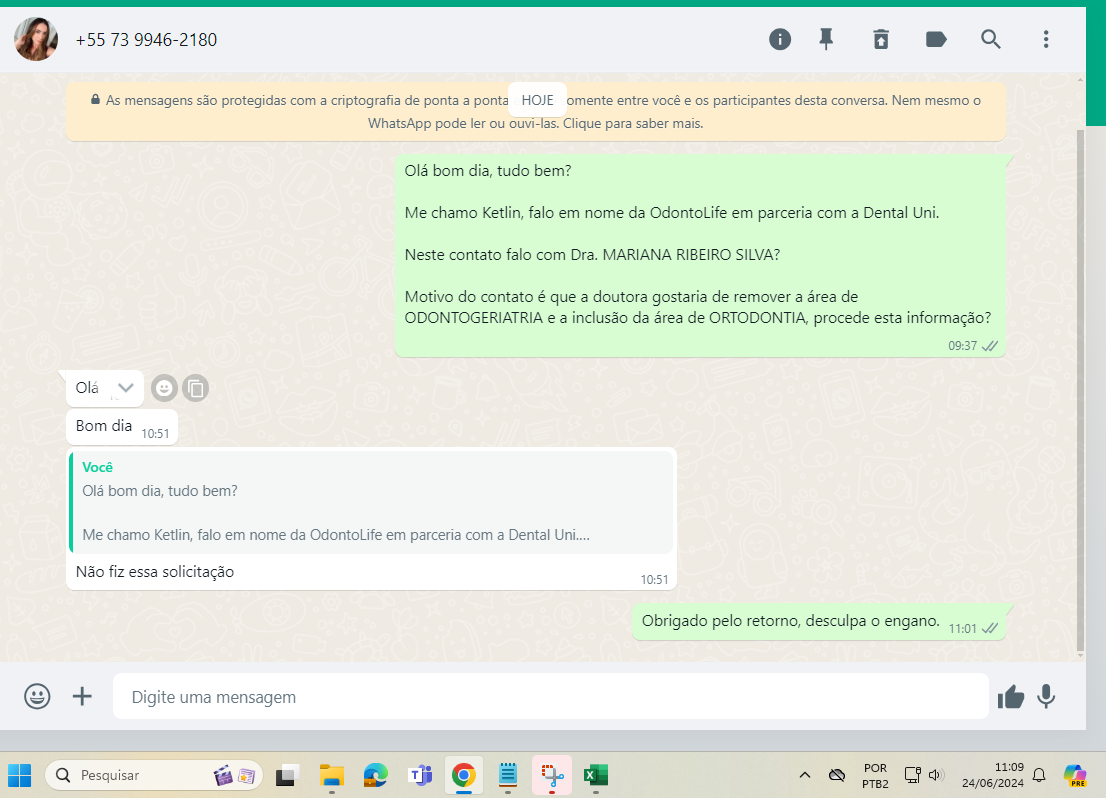Open contact info icon in chat header

(x=779, y=40)
